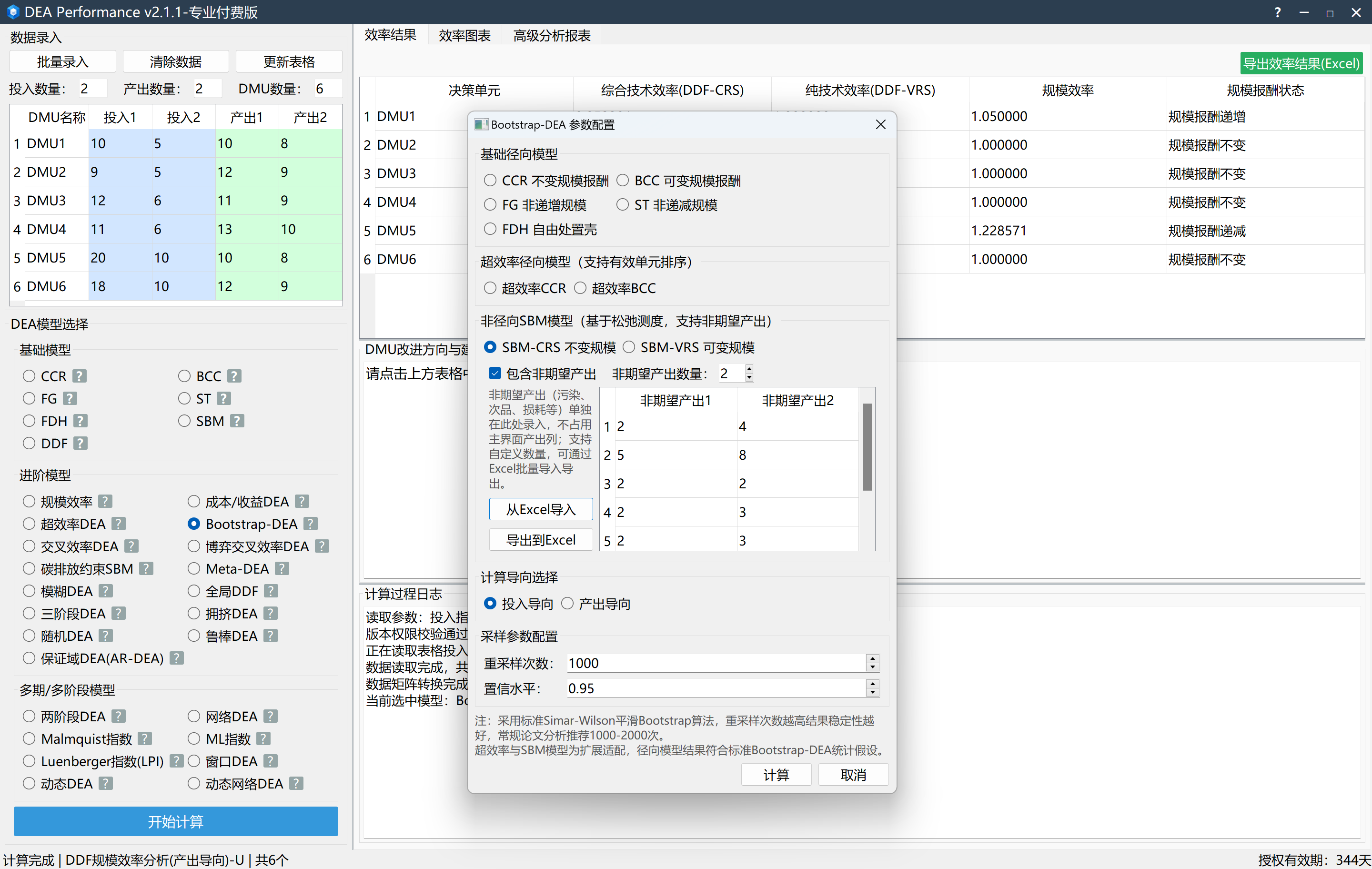The width and height of the screenshot is (1372, 869).
Task: Click 更新表格 button
Action: (289, 61)
